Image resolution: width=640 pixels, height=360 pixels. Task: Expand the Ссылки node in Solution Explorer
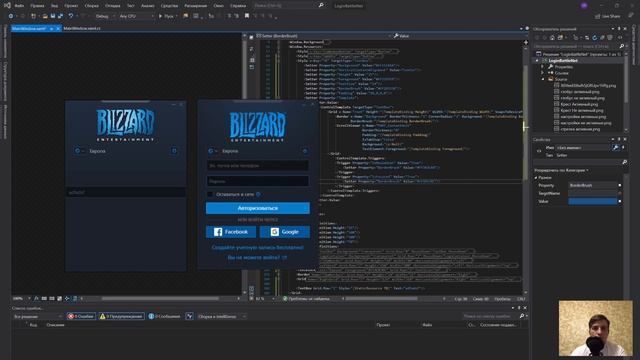click(543, 73)
